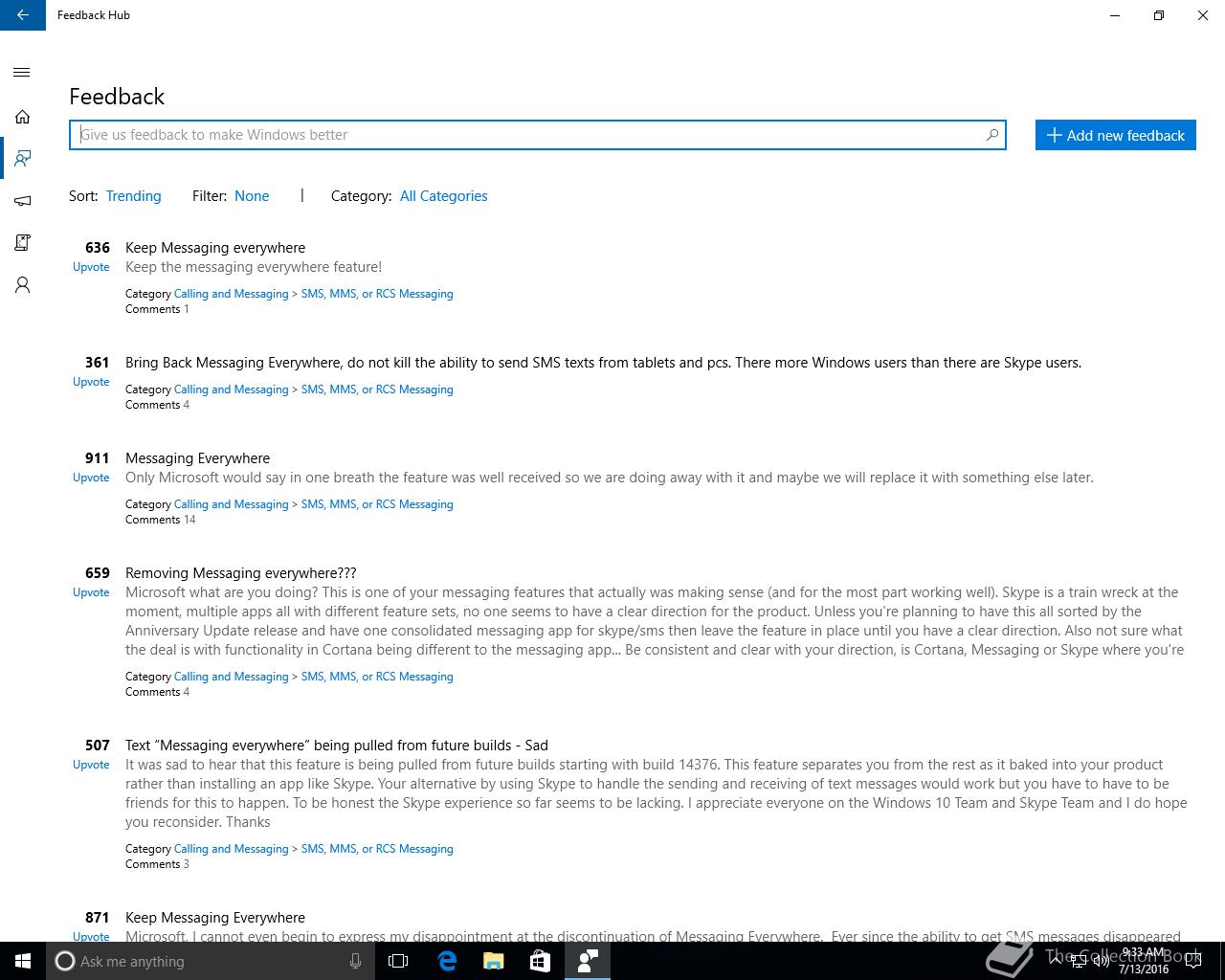Image resolution: width=1225 pixels, height=980 pixels.
Task: Click Cortana microphone icon
Action: pos(355,961)
